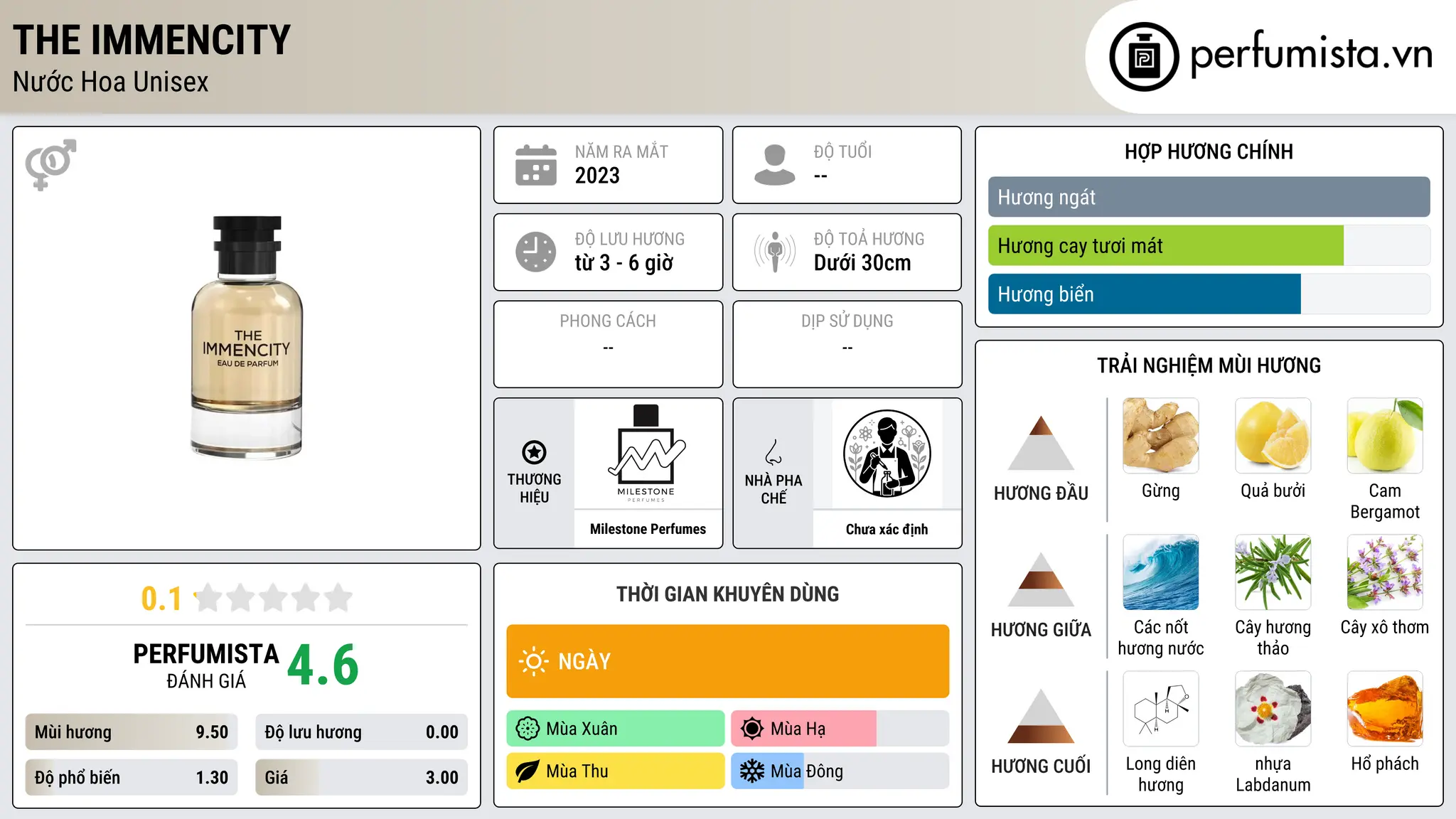The image size is (1456, 819).
Task: Click the 'Dưới 30cm' sillage value
Action: (862, 263)
